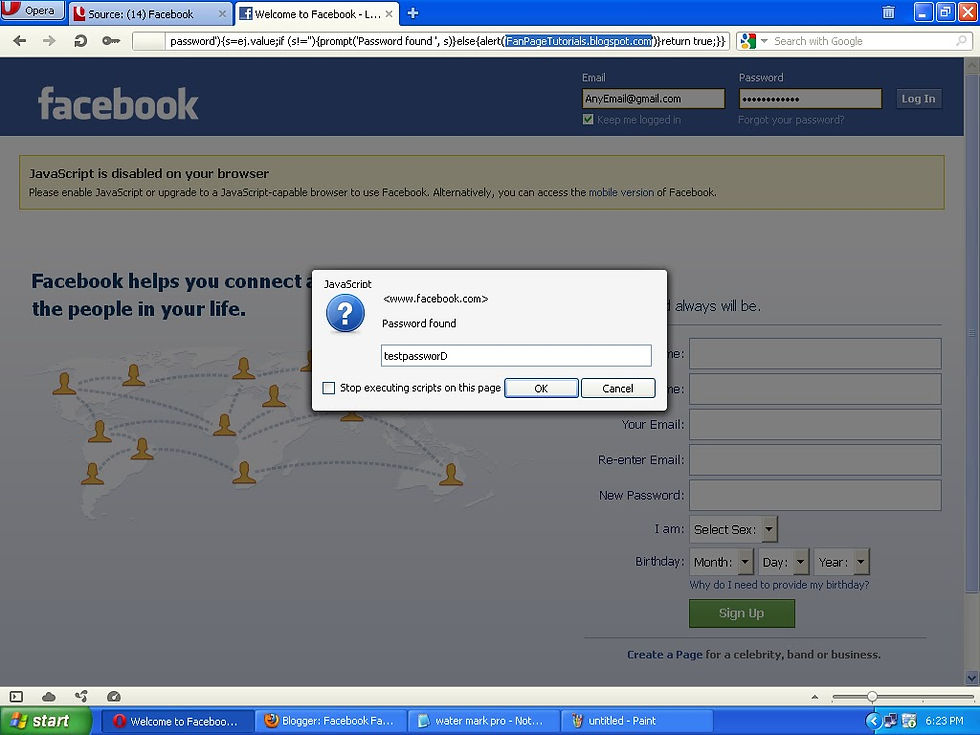
Task: Click the facebook logo
Action: (x=118, y=103)
